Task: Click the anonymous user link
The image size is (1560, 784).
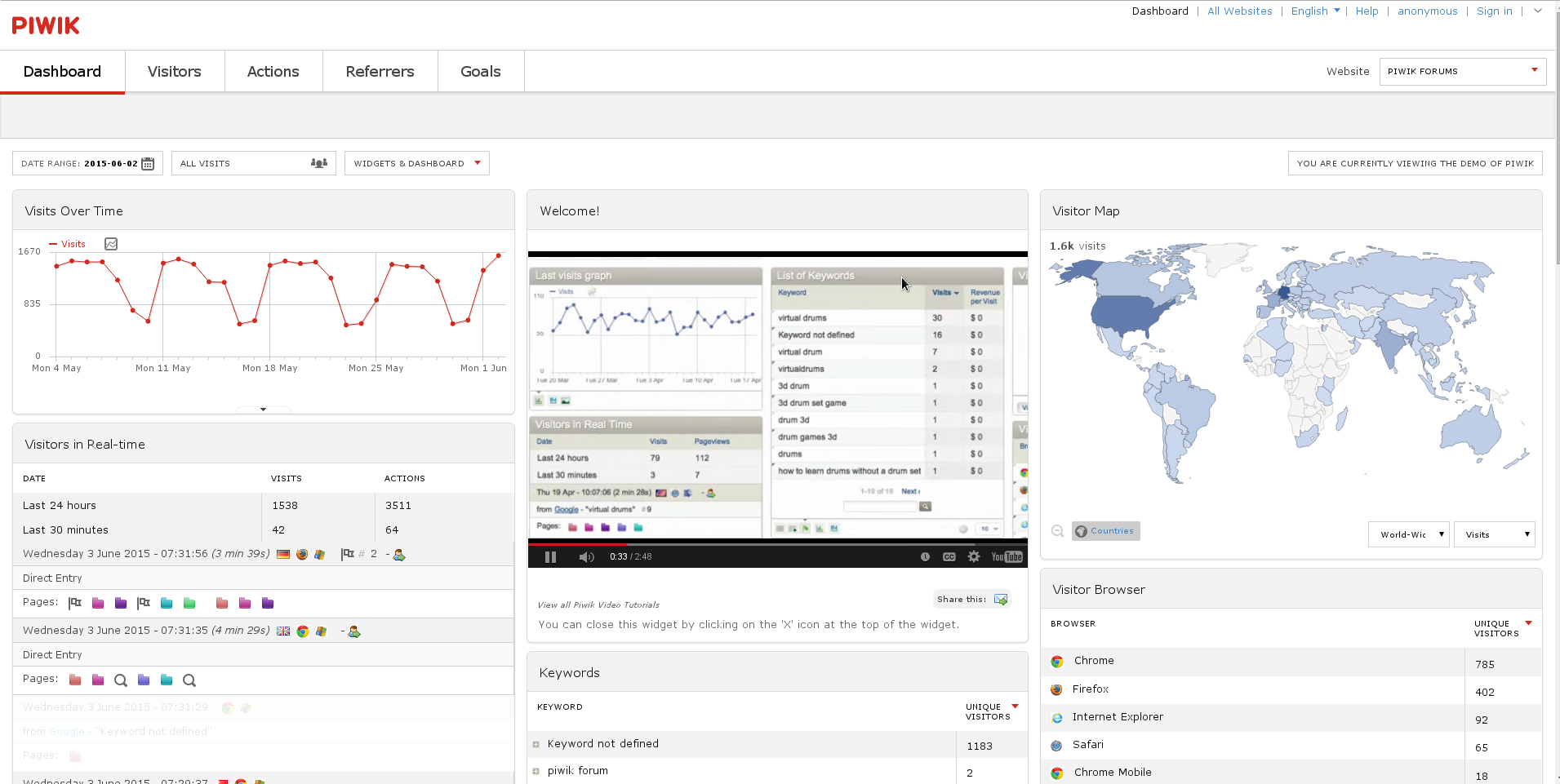Action: [1428, 11]
